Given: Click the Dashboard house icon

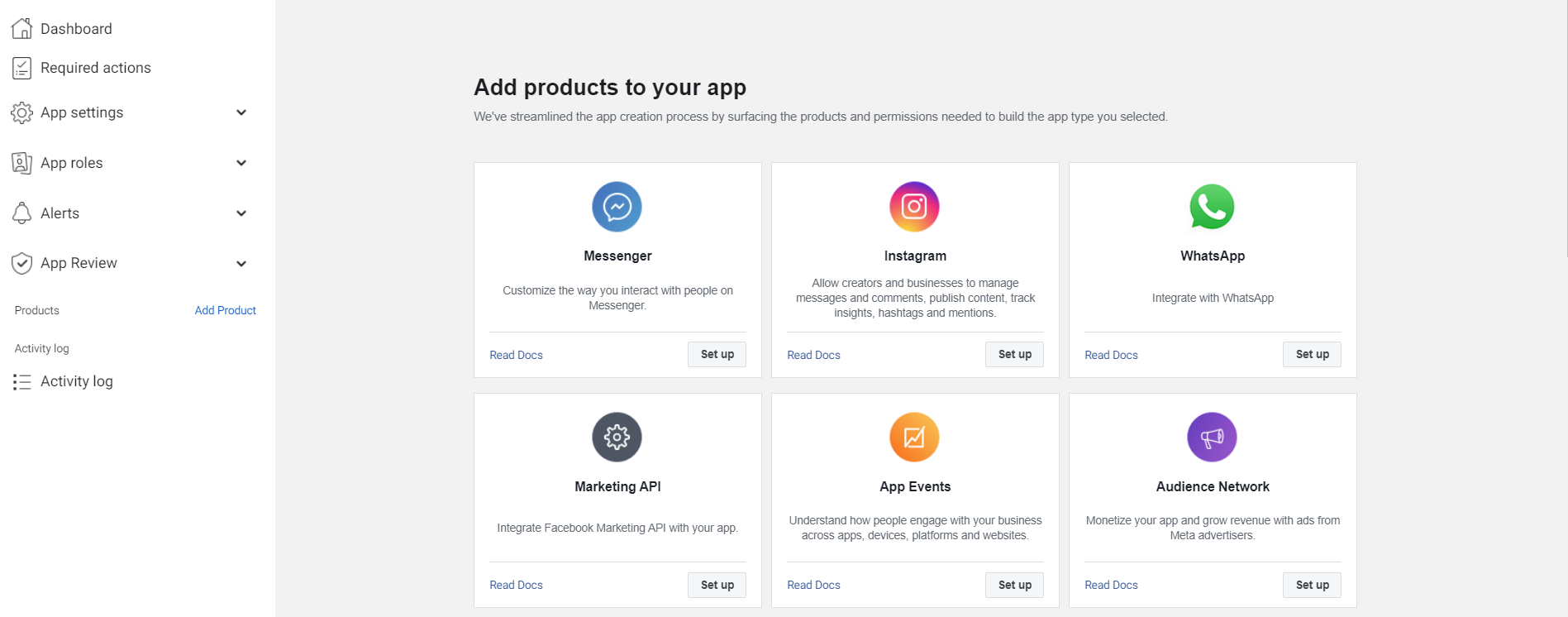Looking at the screenshot, I should (22, 29).
